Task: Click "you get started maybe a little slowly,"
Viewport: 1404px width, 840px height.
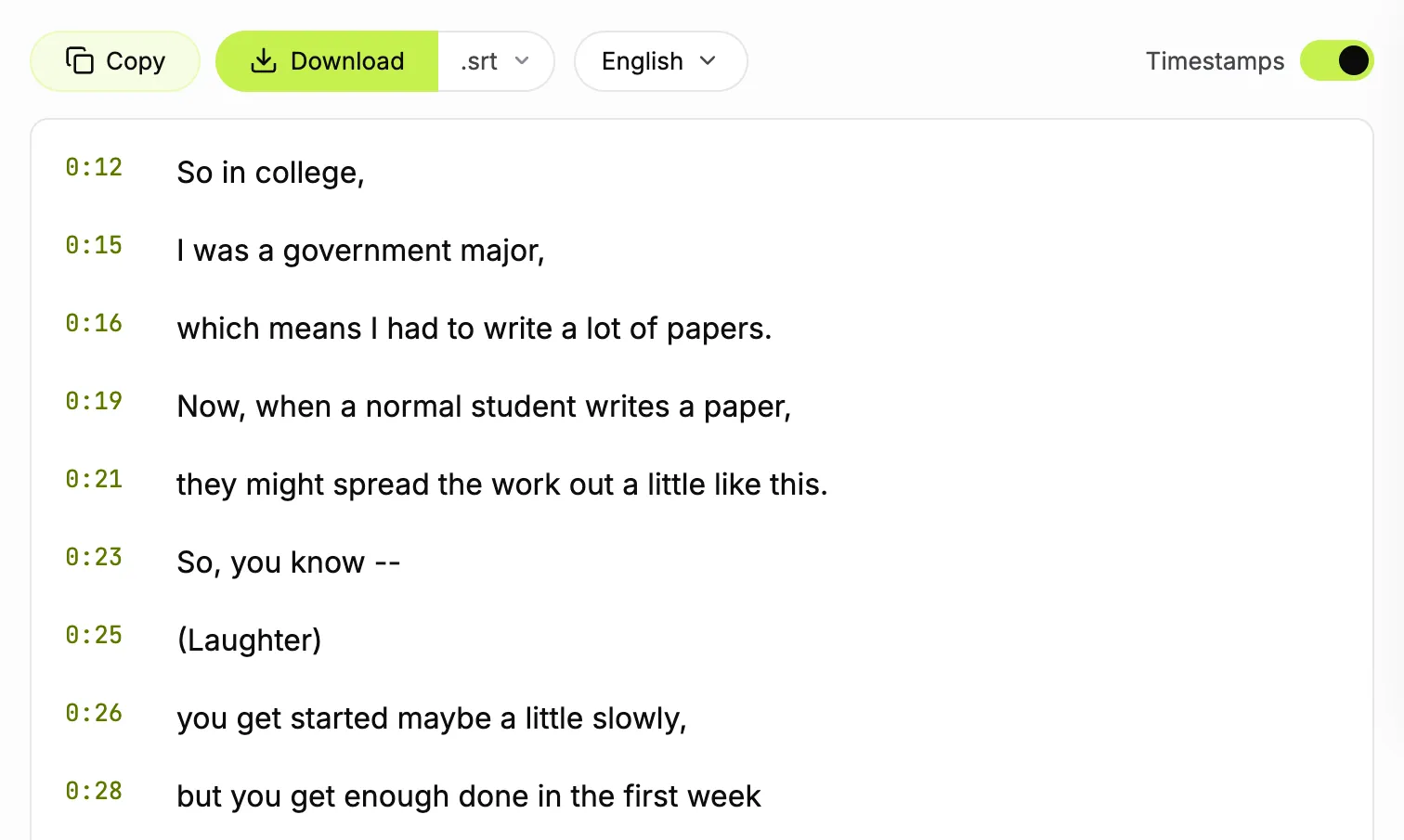Action: click(431, 718)
